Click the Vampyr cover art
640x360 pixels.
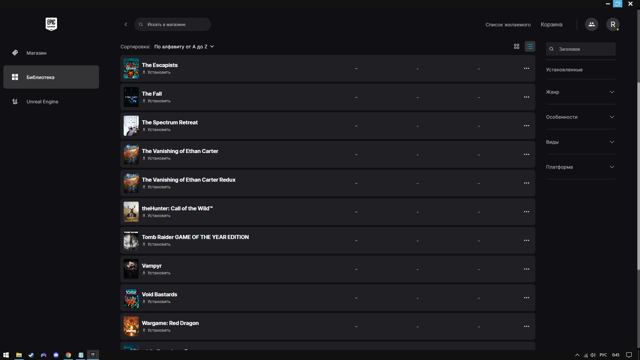[x=131, y=269]
